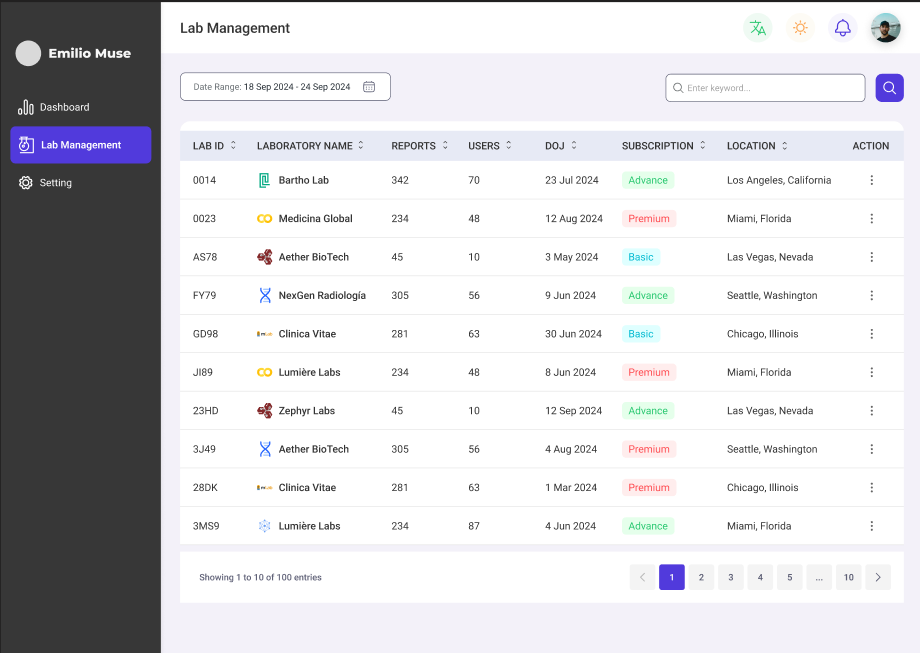Click the purple search button
The image size is (920, 653).
point(889,88)
